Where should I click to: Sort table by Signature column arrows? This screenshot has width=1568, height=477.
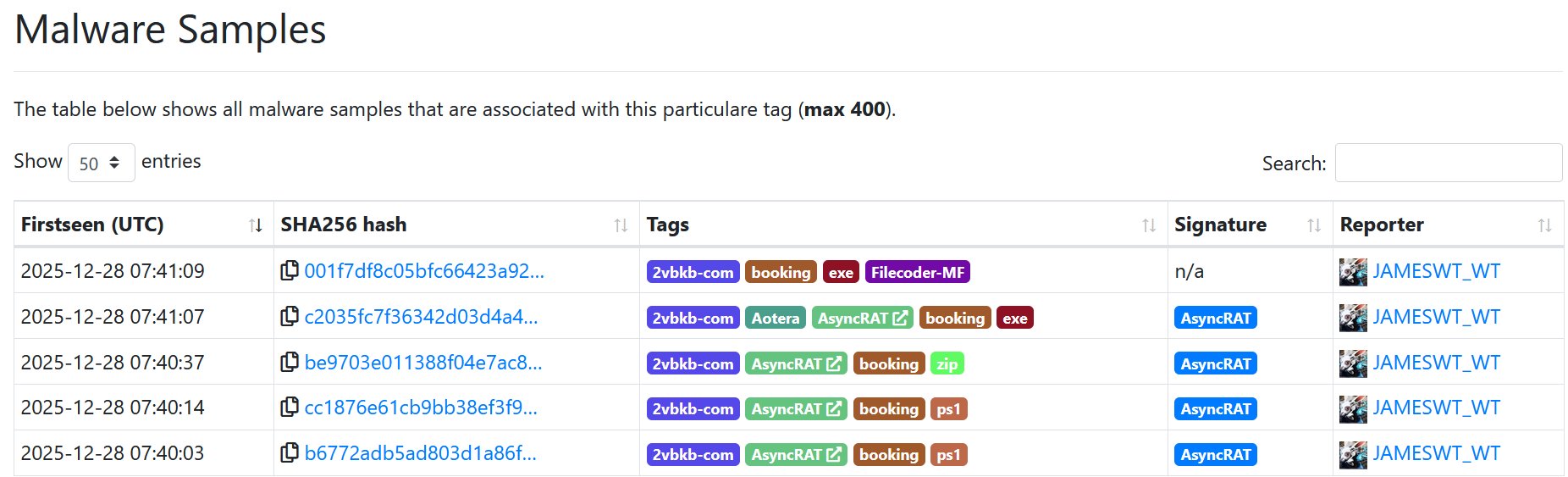click(1313, 225)
